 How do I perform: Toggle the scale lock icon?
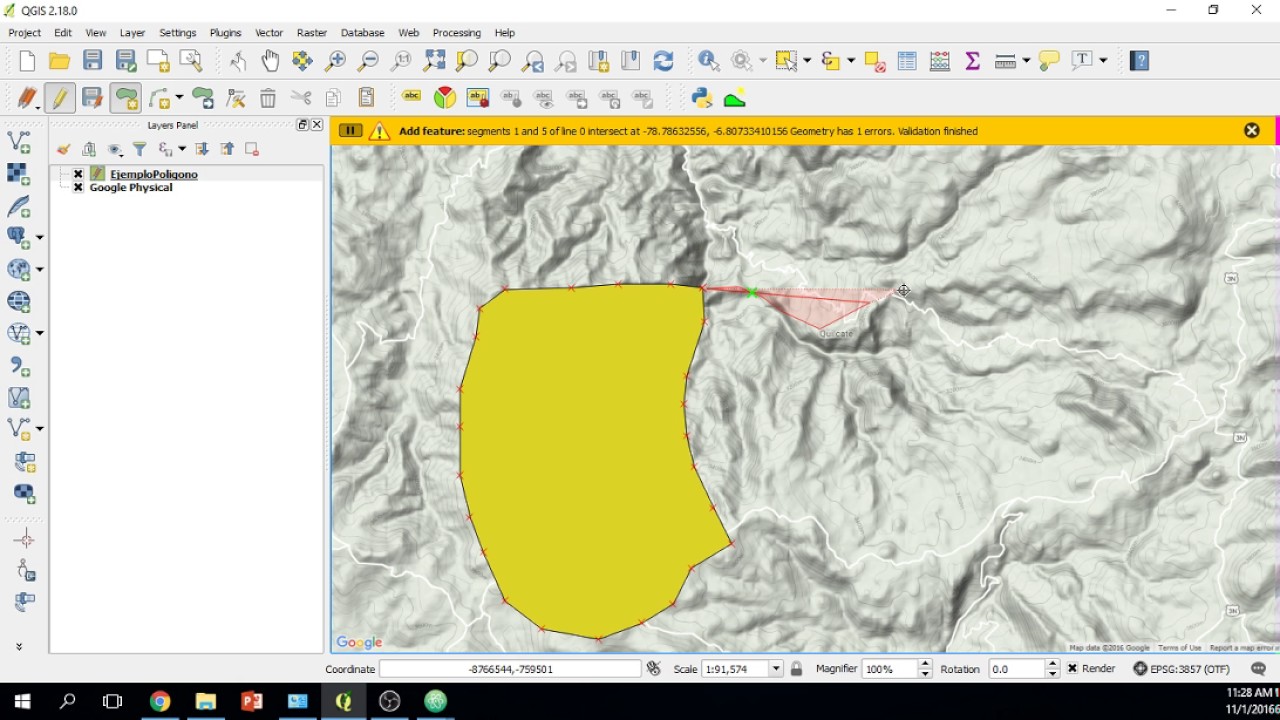pyautogui.click(x=796, y=669)
